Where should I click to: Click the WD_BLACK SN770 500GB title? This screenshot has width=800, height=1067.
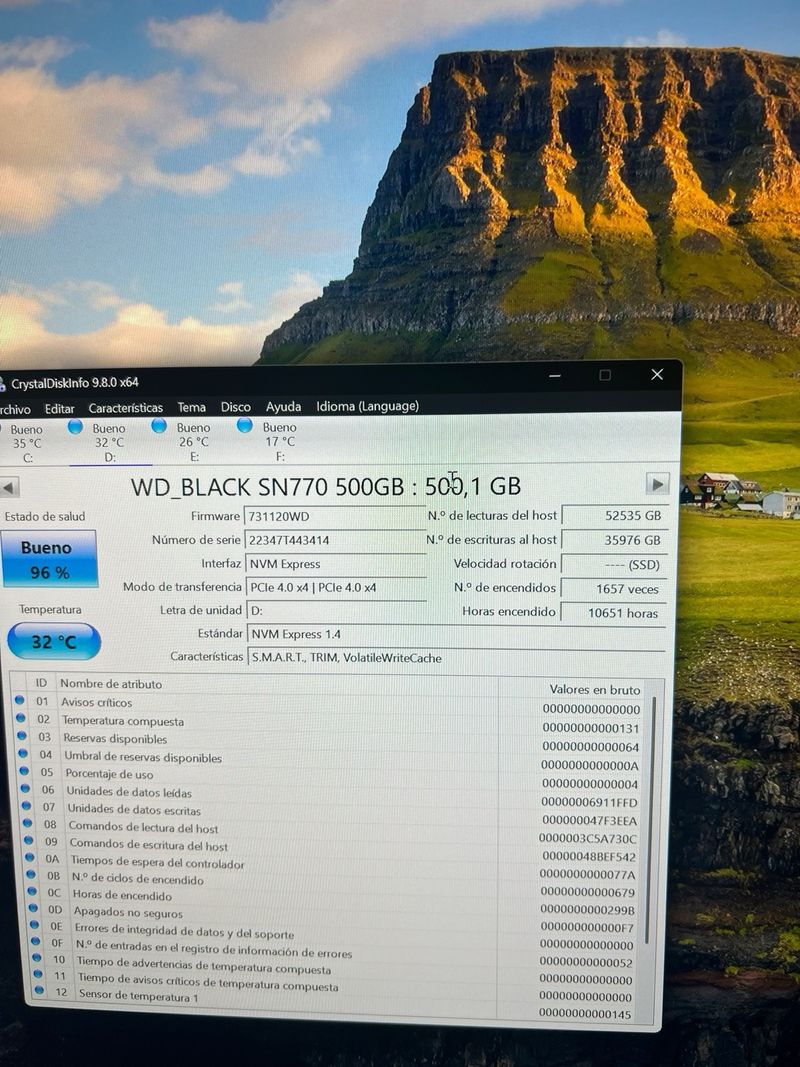(x=326, y=487)
